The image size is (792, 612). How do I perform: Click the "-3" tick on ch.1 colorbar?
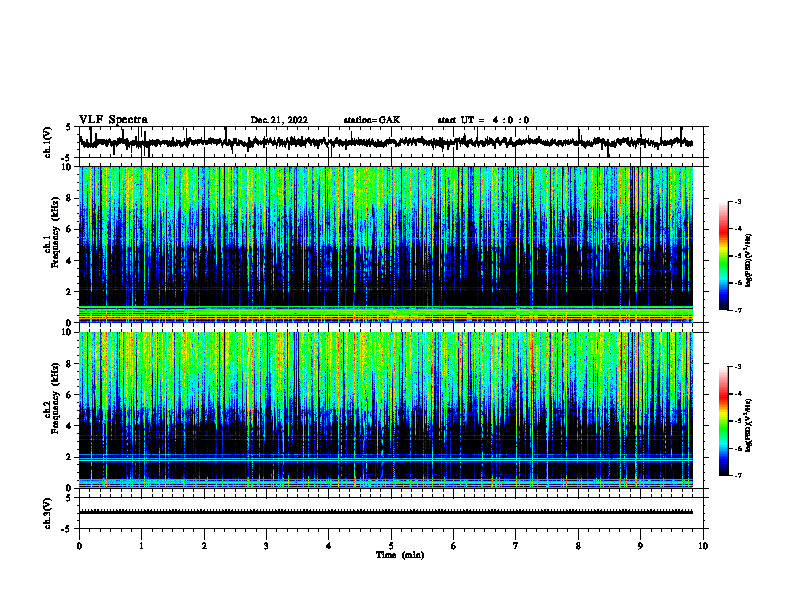coord(738,202)
